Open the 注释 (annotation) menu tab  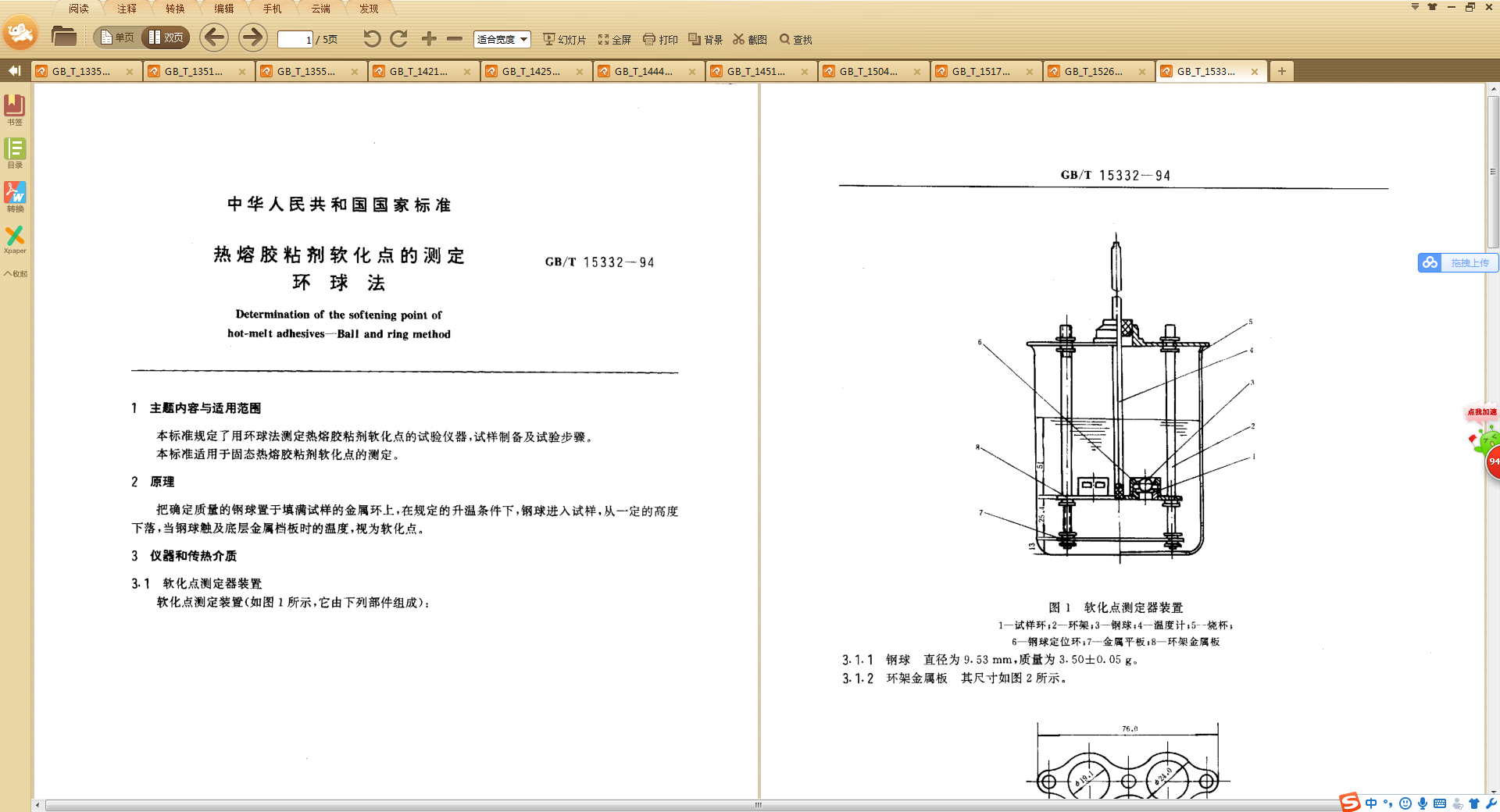coord(127,9)
